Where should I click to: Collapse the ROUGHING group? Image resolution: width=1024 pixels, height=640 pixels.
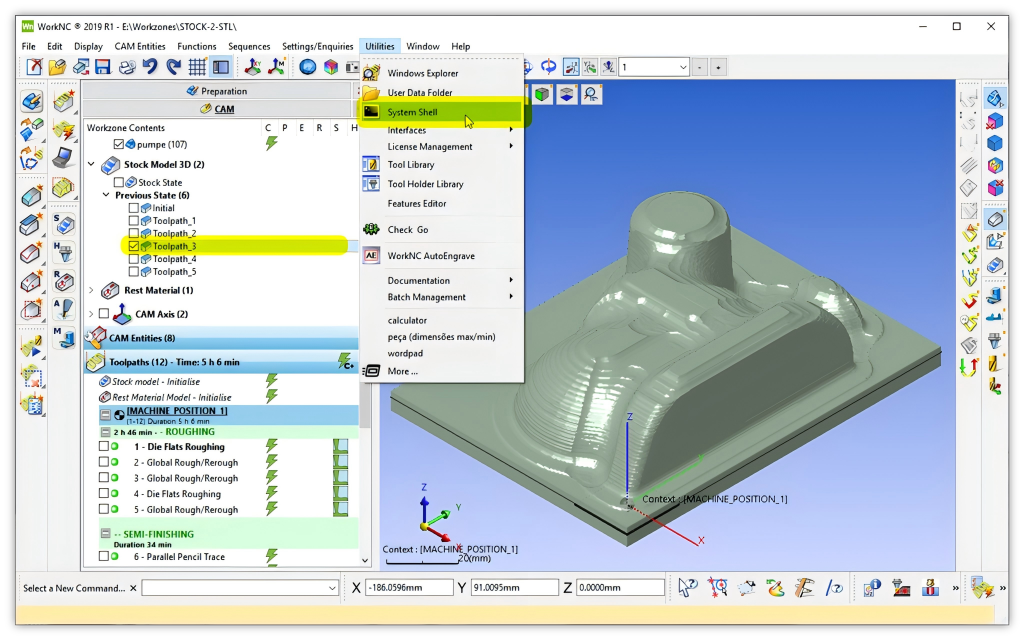pos(105,432)
